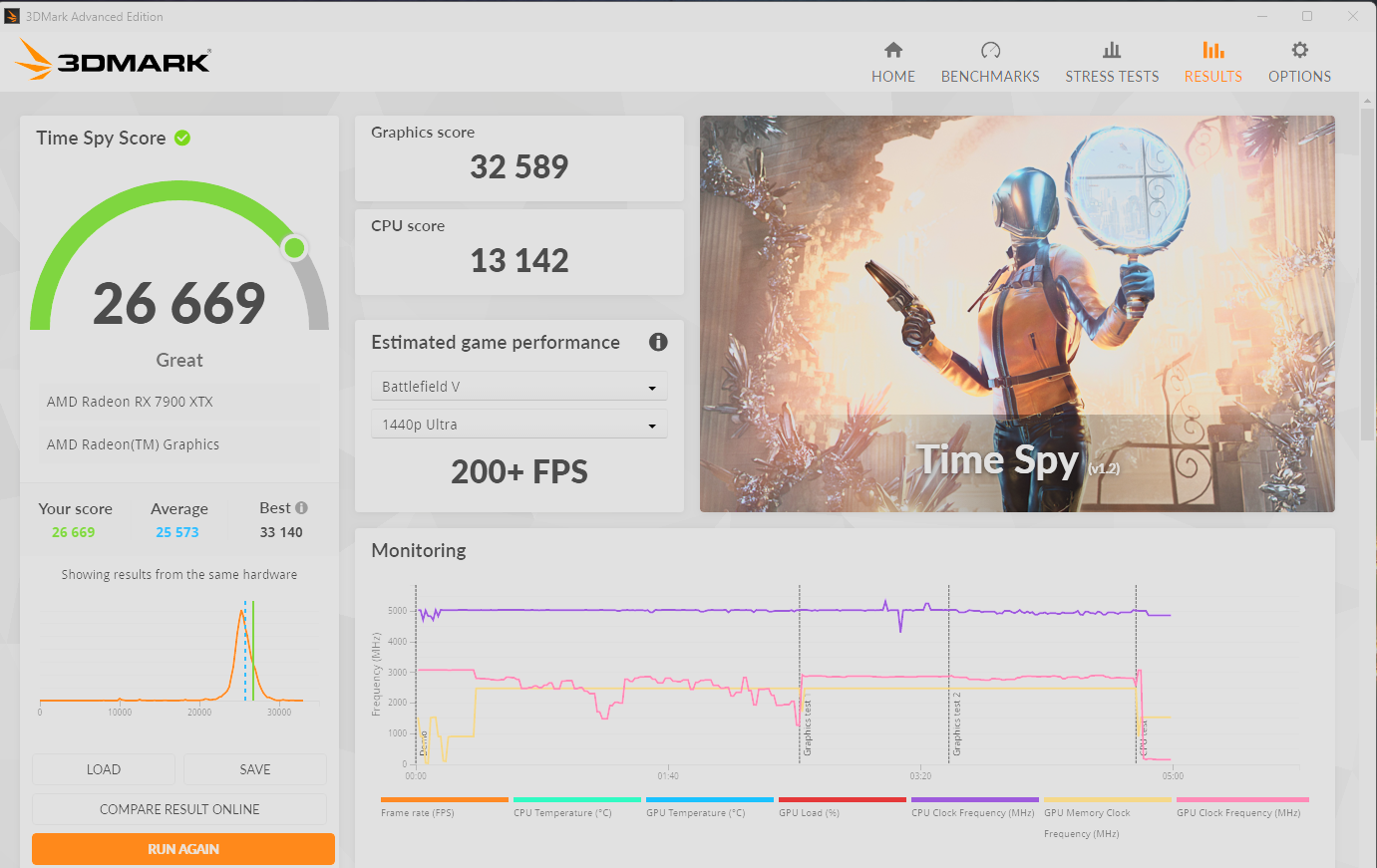Toggle CPU Clock Frequency legend swatch
1377x868 pixels.
pos(975,799)
